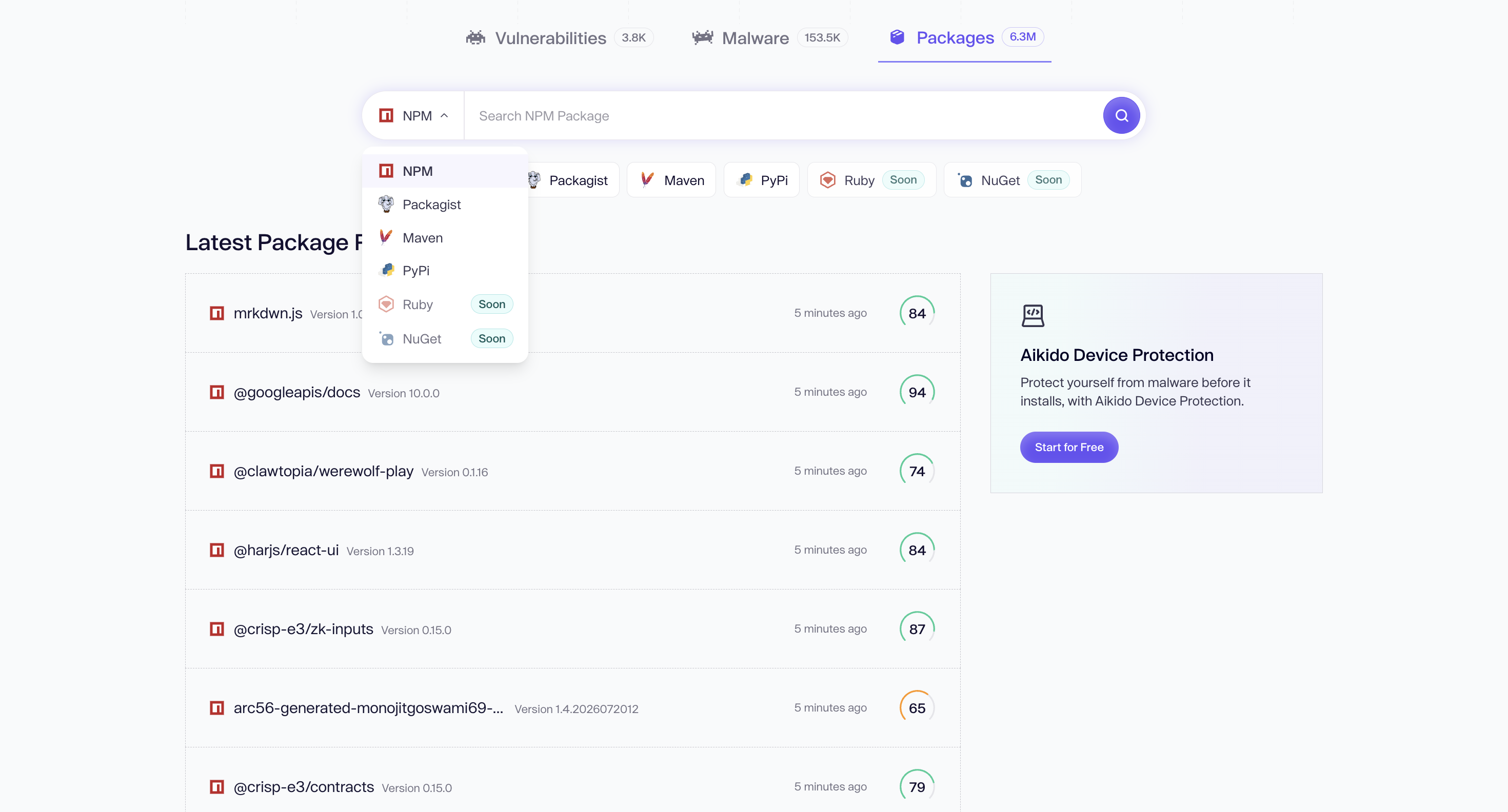Focus the Search NPM Package field
Viewport: 1508px width, 812px height.
[x=783, y=115]
